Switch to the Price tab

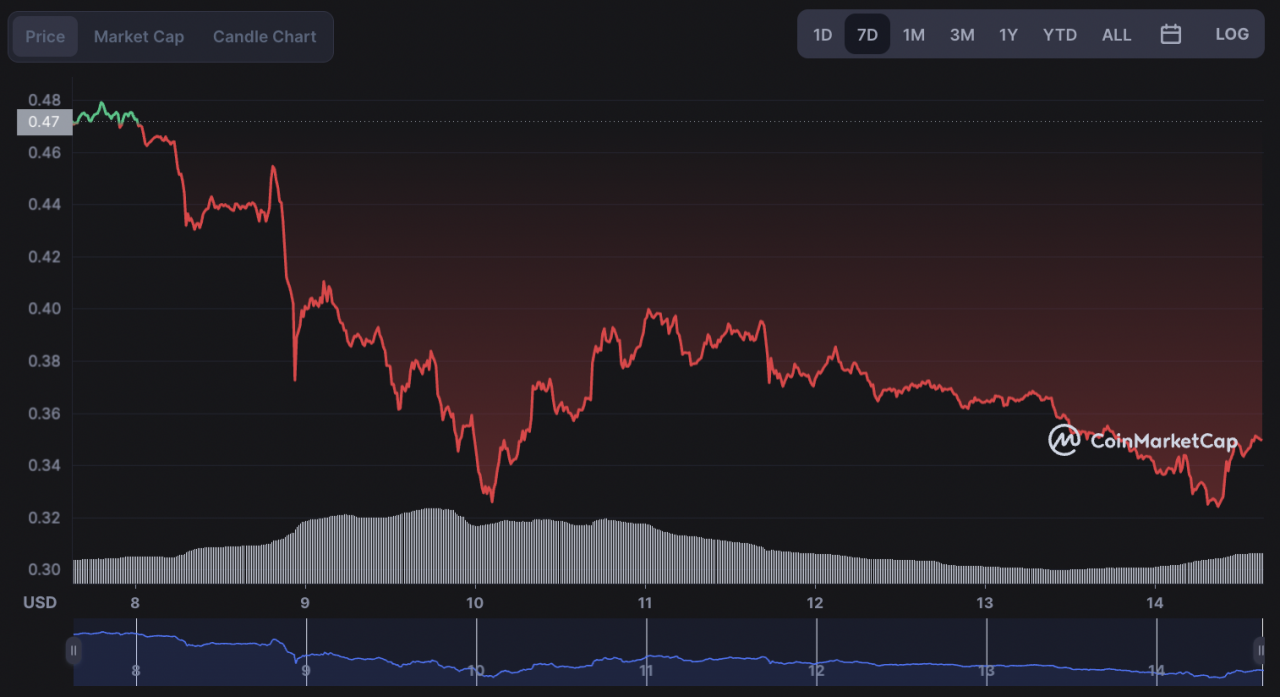click(45, 36)
